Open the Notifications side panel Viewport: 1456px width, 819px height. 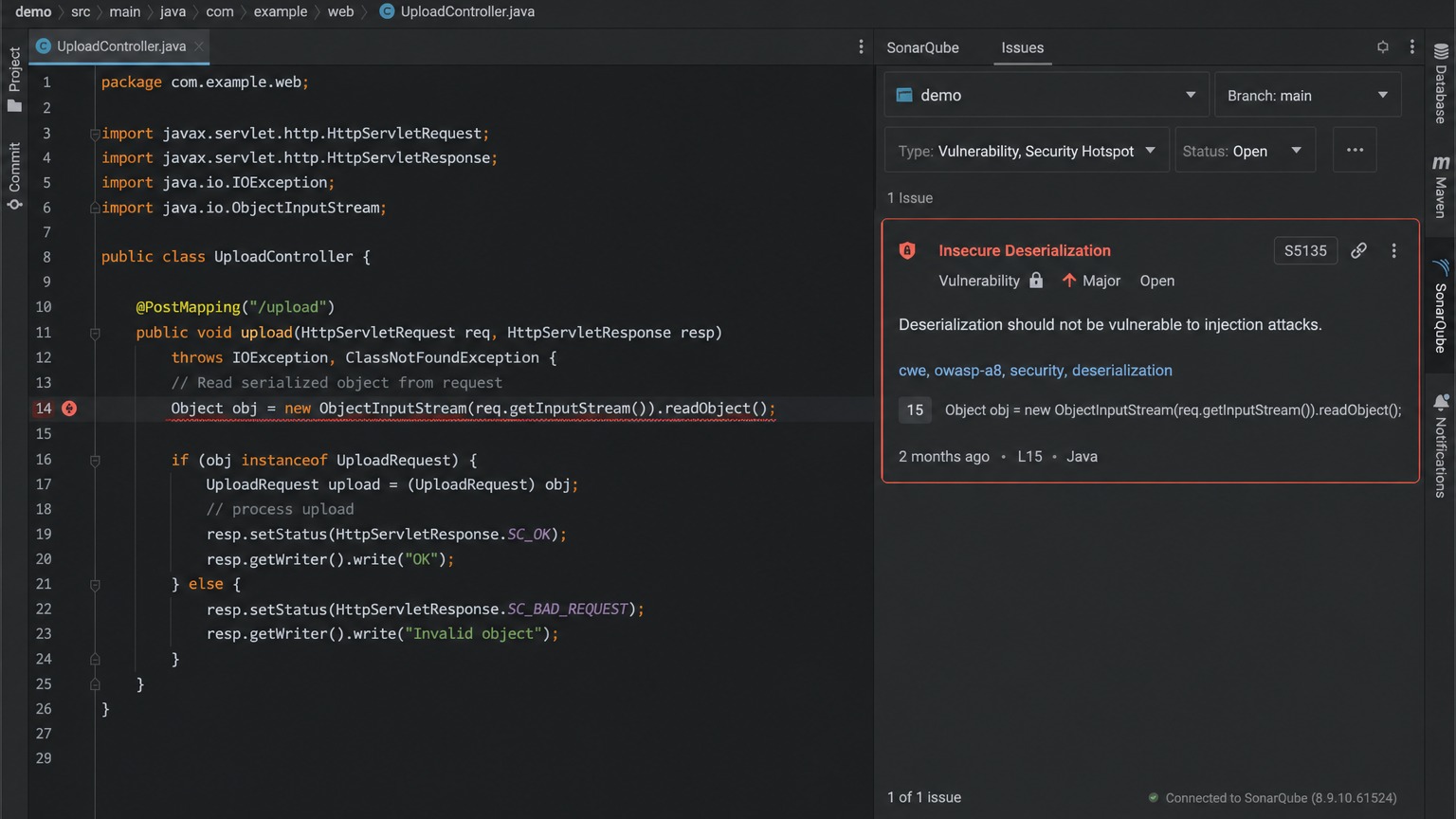(1441, 446)
